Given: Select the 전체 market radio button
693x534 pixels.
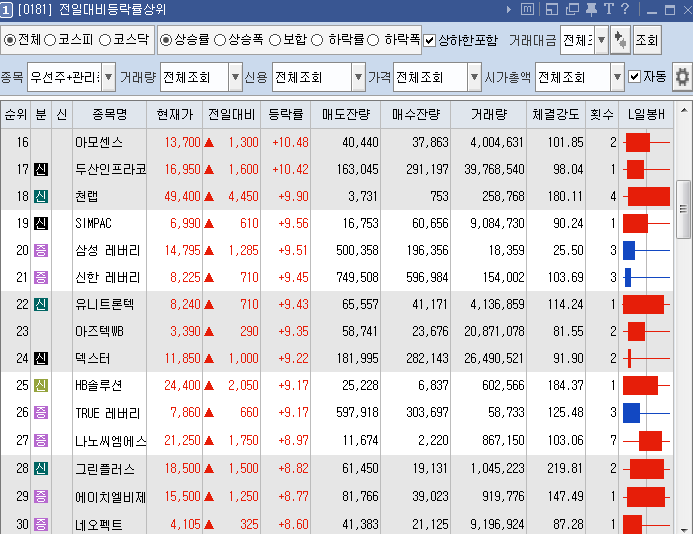Looking at the screenshot, I should pos(10,40).
